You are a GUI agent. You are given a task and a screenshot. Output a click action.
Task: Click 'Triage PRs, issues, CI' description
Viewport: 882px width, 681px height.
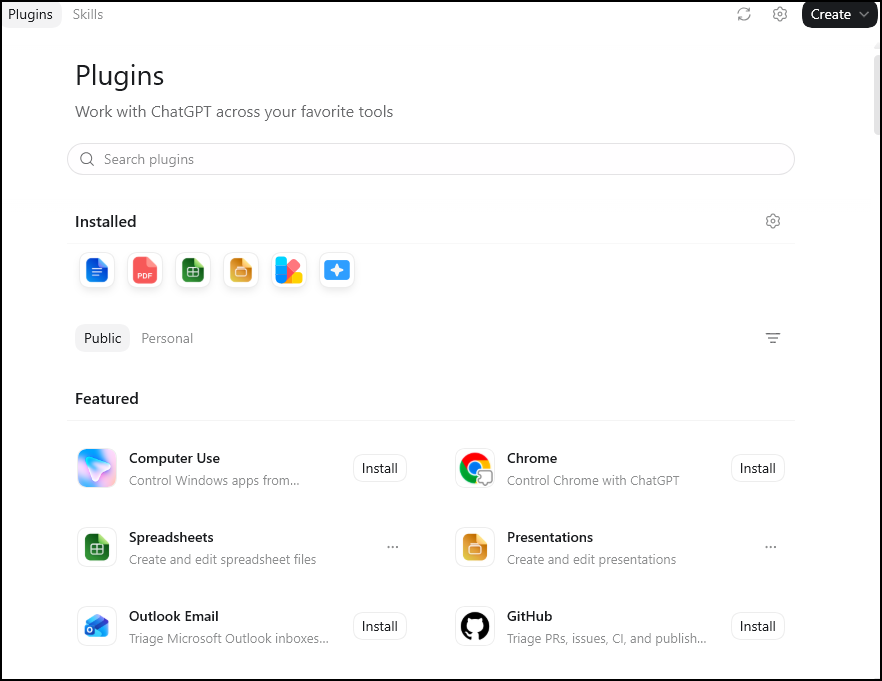pos(606,639)
